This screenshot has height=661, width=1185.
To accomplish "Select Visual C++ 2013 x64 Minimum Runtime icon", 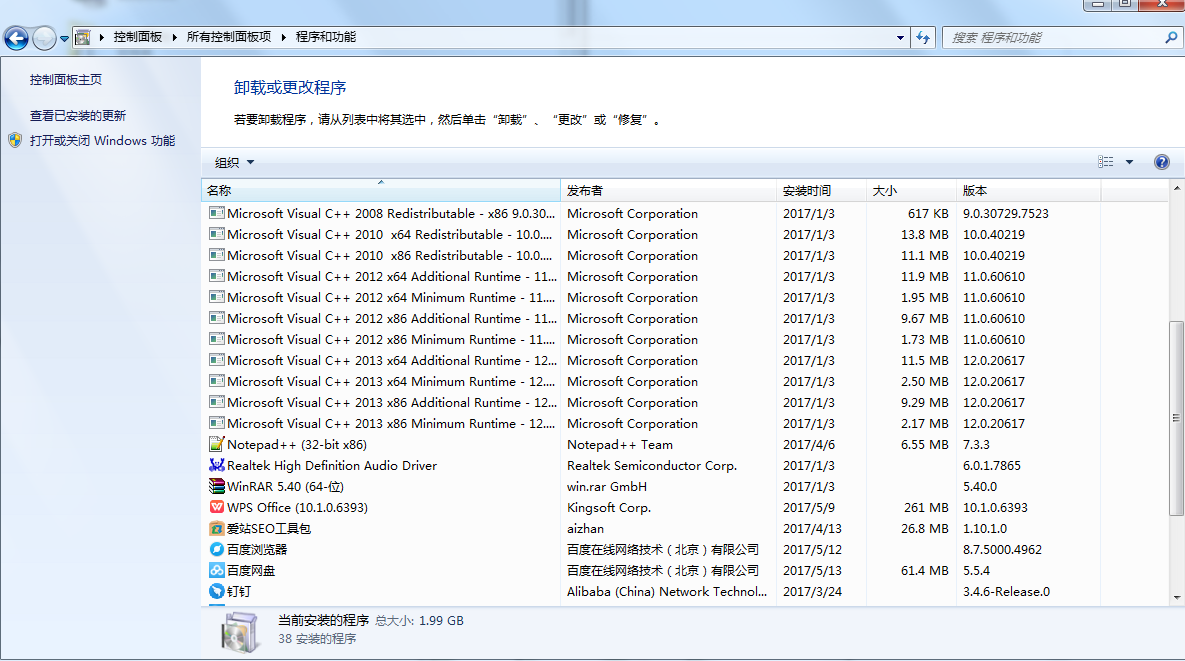I will point(217,381).
